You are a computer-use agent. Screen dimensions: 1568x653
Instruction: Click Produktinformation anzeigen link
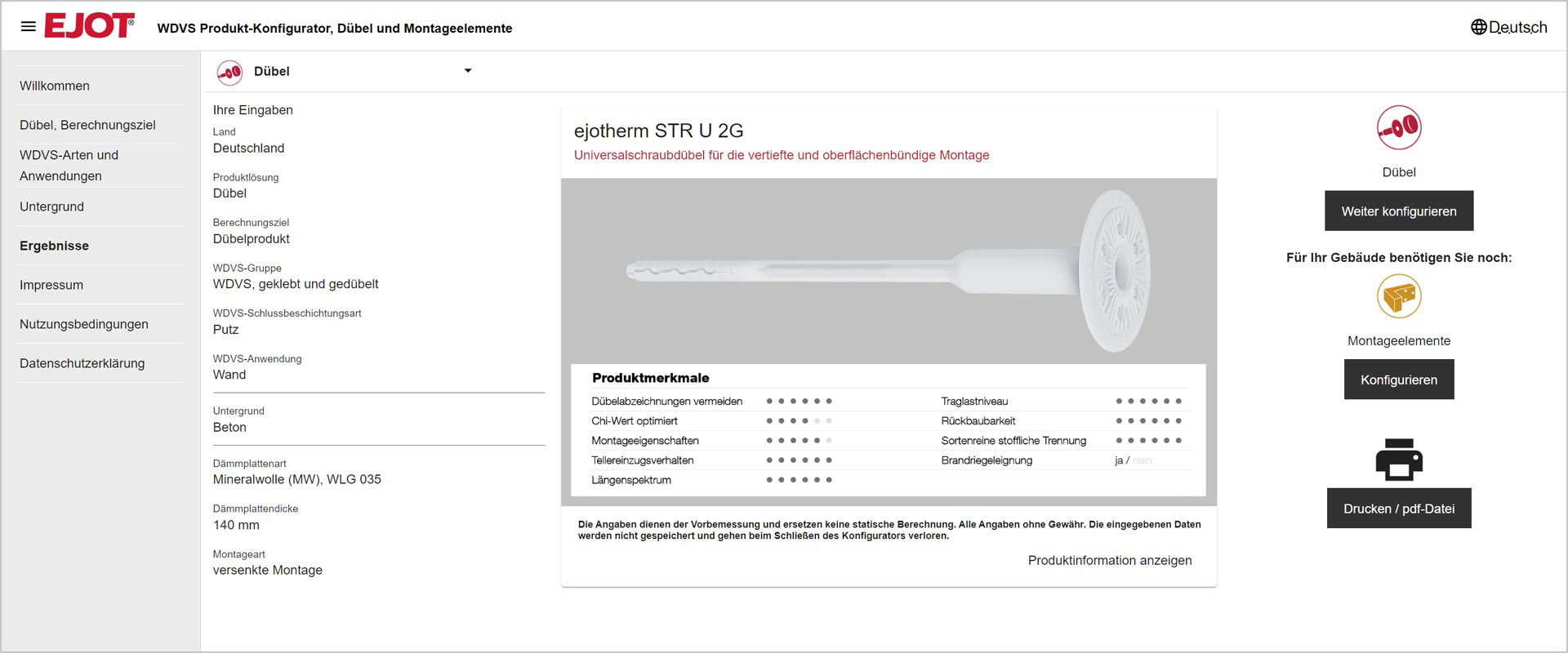click(1110, 560)
